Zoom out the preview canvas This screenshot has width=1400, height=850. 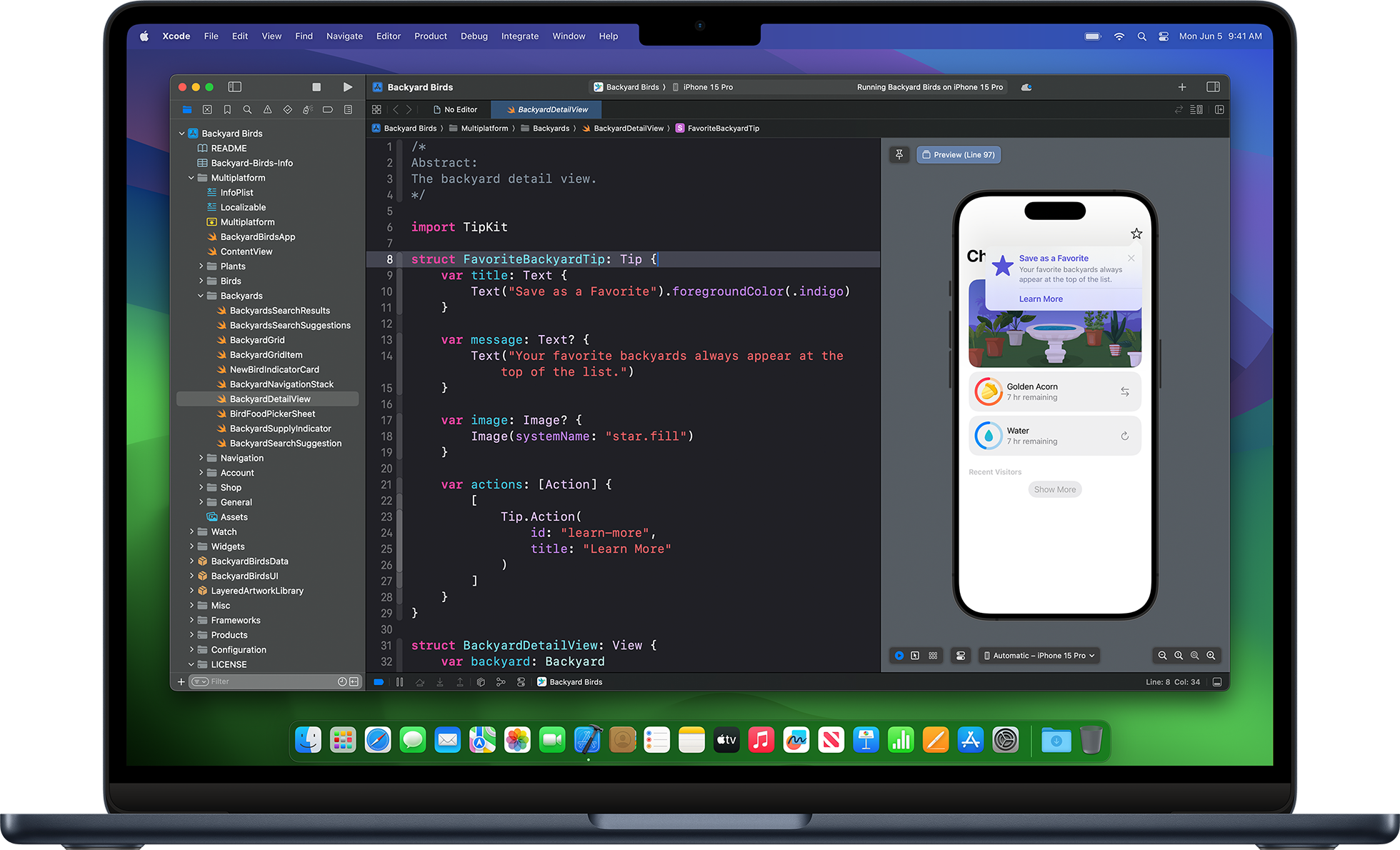(x=1163, y=656)
